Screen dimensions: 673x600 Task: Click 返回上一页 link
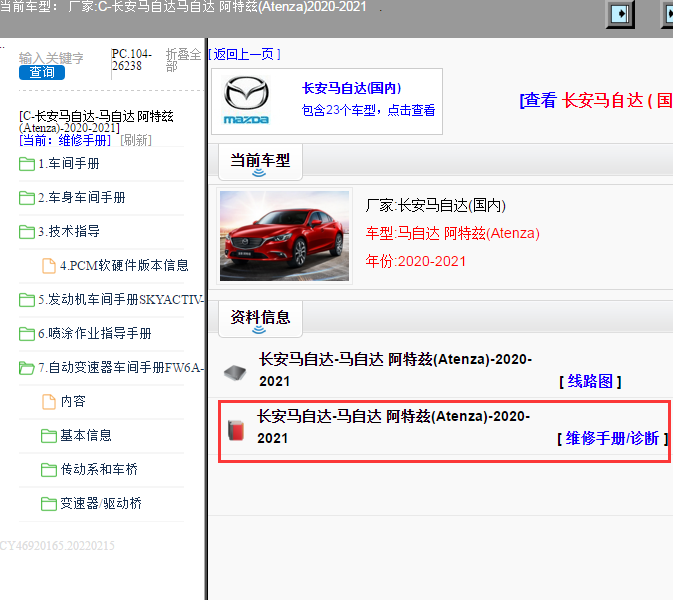245,55
